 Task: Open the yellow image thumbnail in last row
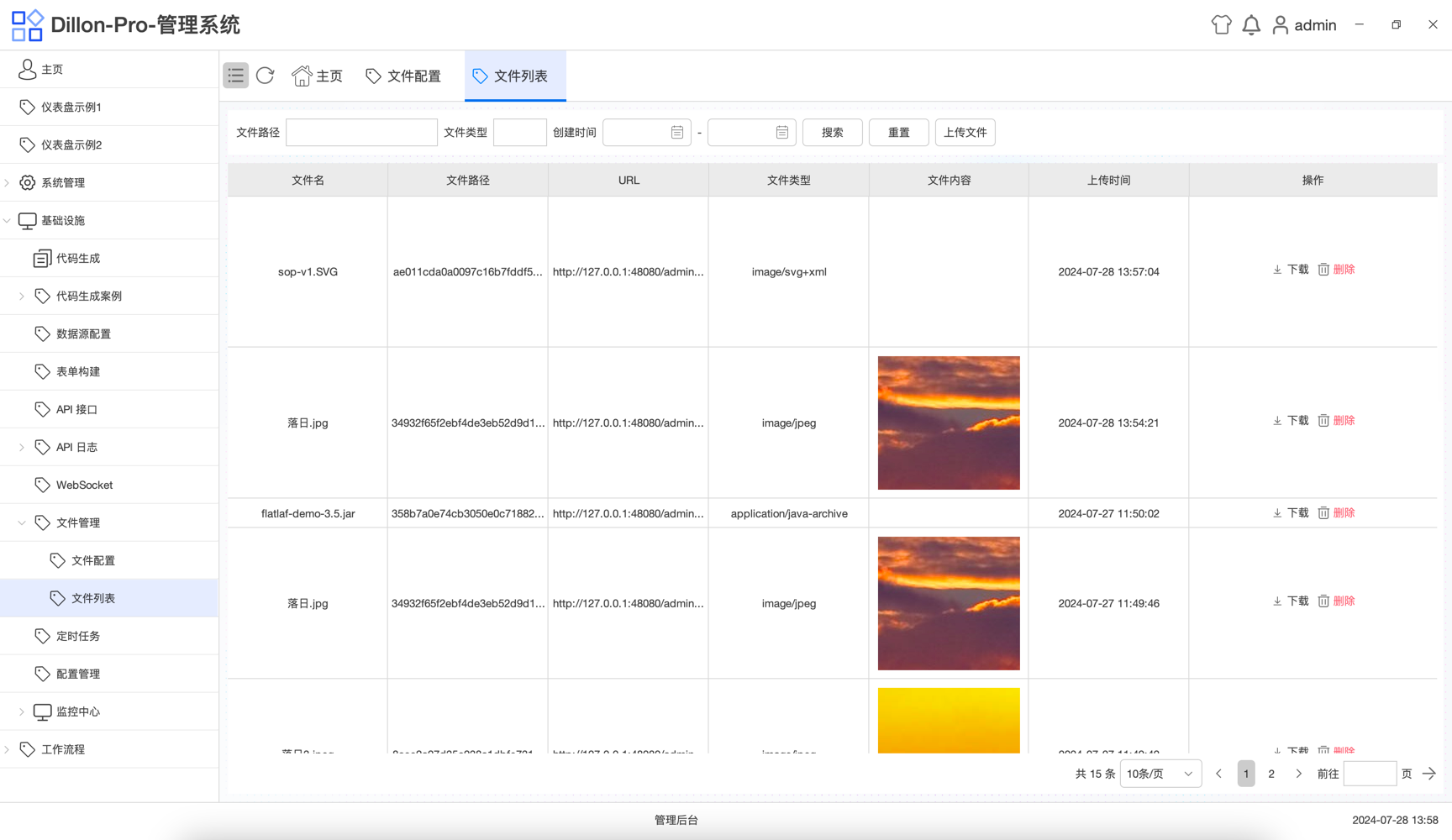pos(949,720)
